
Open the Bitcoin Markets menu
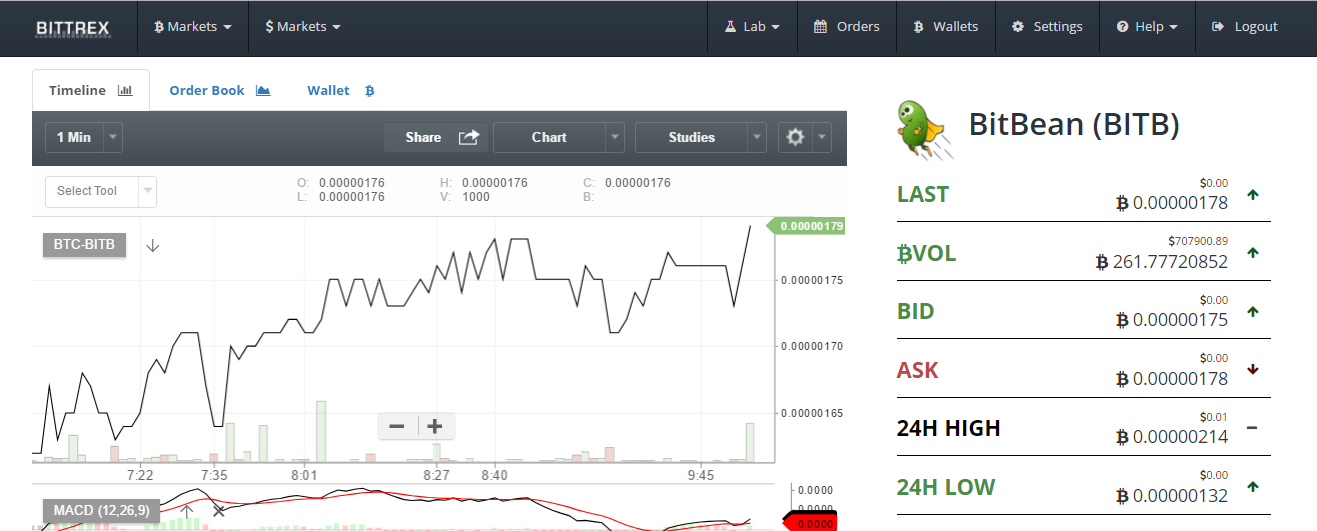[193, 27]
